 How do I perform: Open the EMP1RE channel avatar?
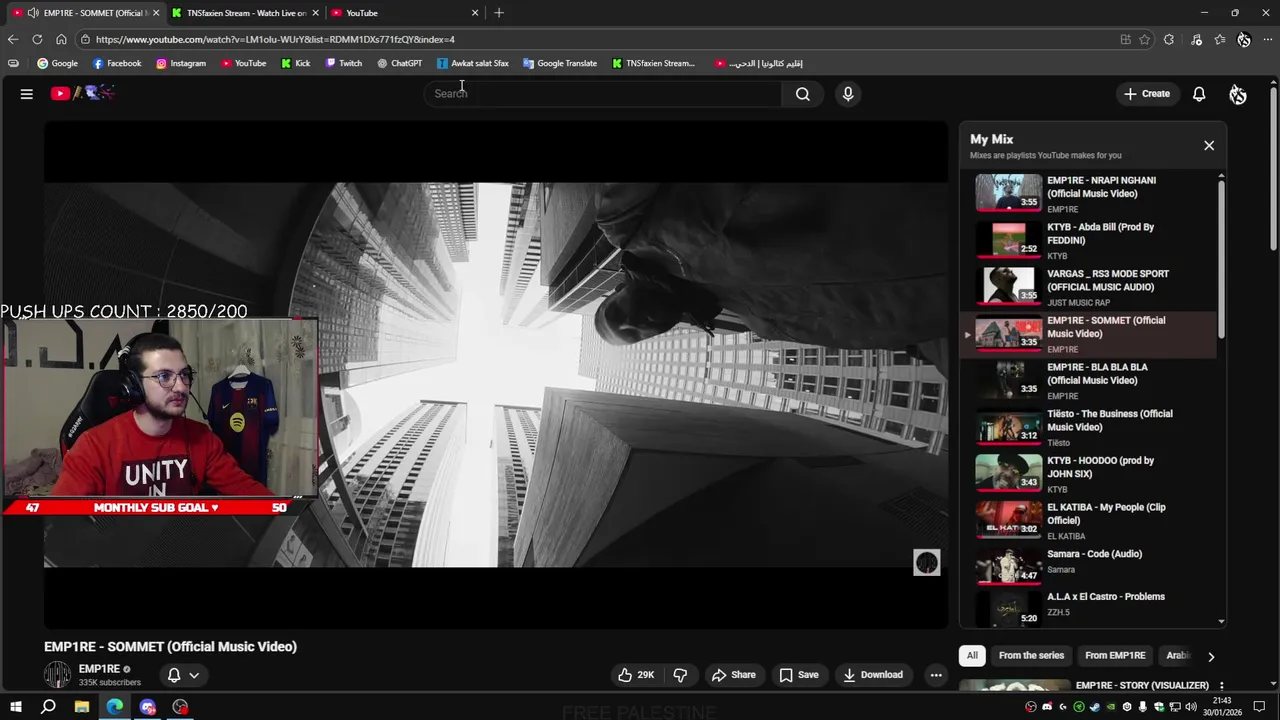click(x=57, y=675)
